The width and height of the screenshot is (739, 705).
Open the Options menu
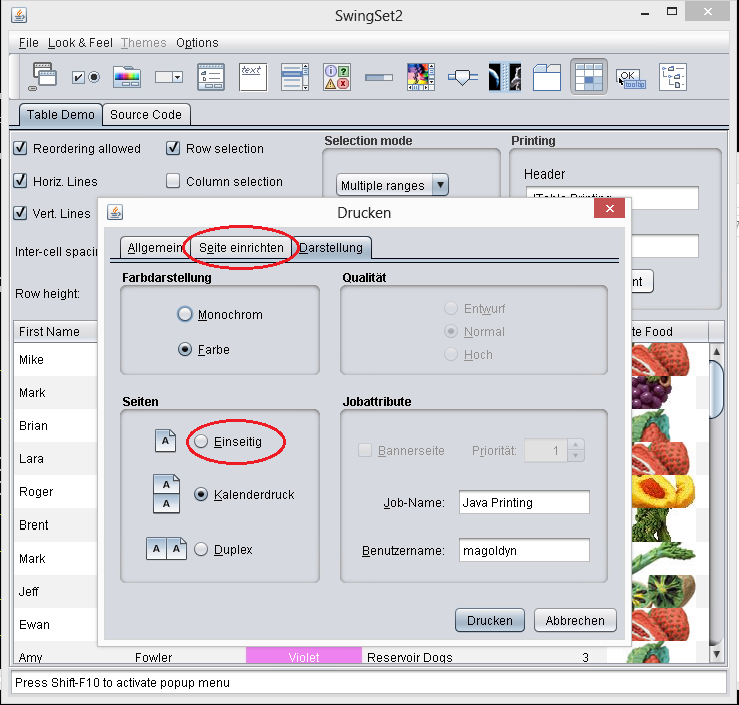(197, 43)
